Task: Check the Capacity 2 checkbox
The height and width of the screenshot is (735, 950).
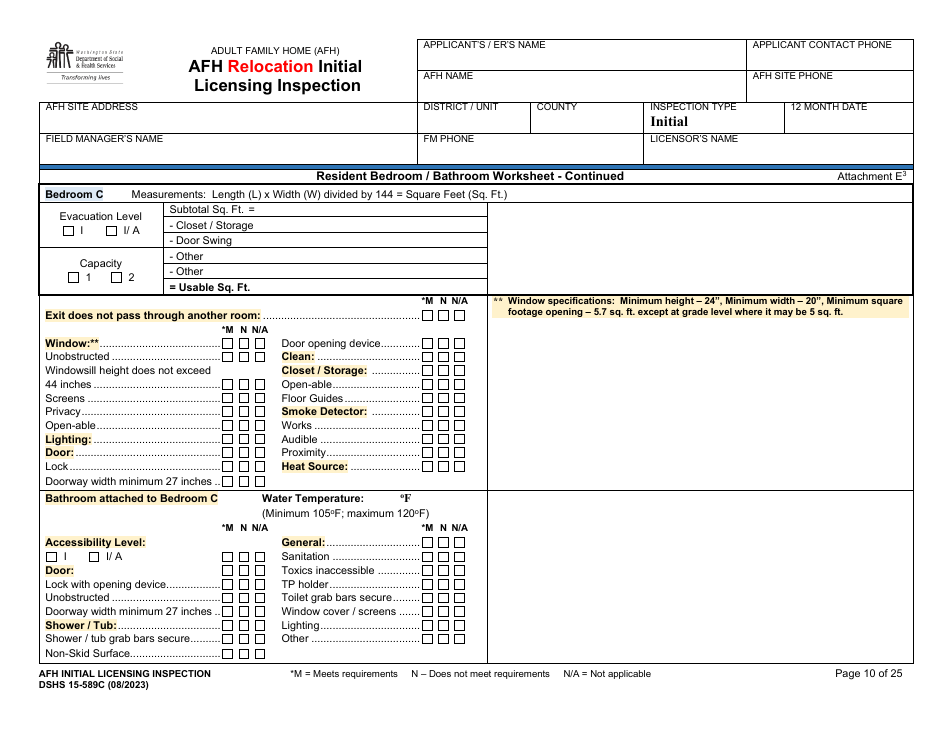Action: [x=118, y=277]
